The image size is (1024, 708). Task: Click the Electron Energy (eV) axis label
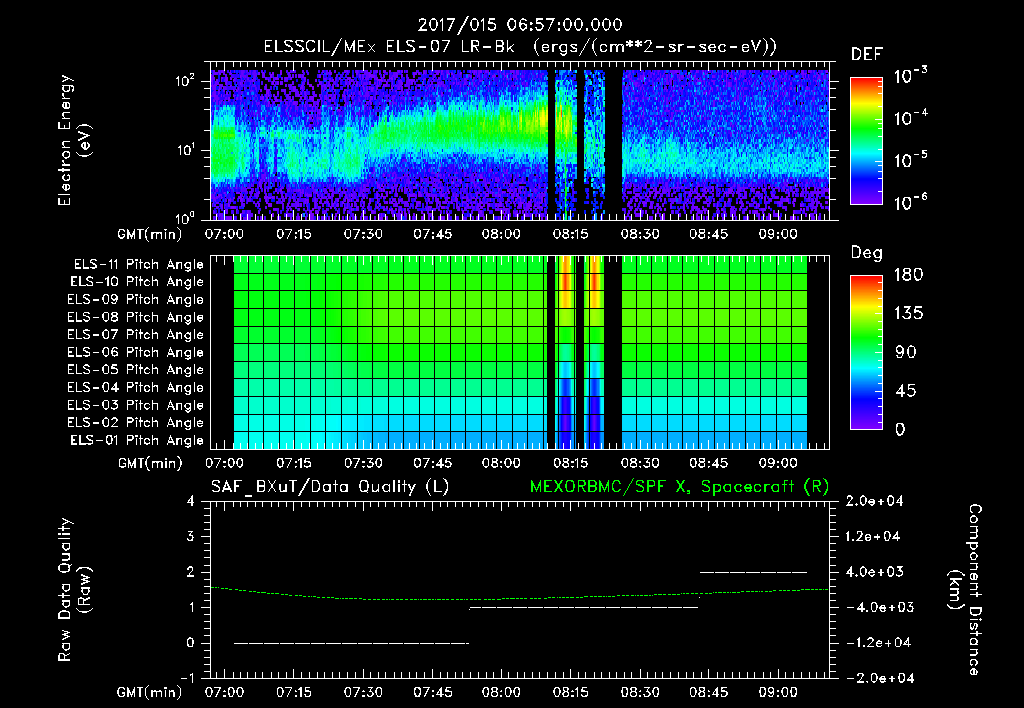point(74,140)
